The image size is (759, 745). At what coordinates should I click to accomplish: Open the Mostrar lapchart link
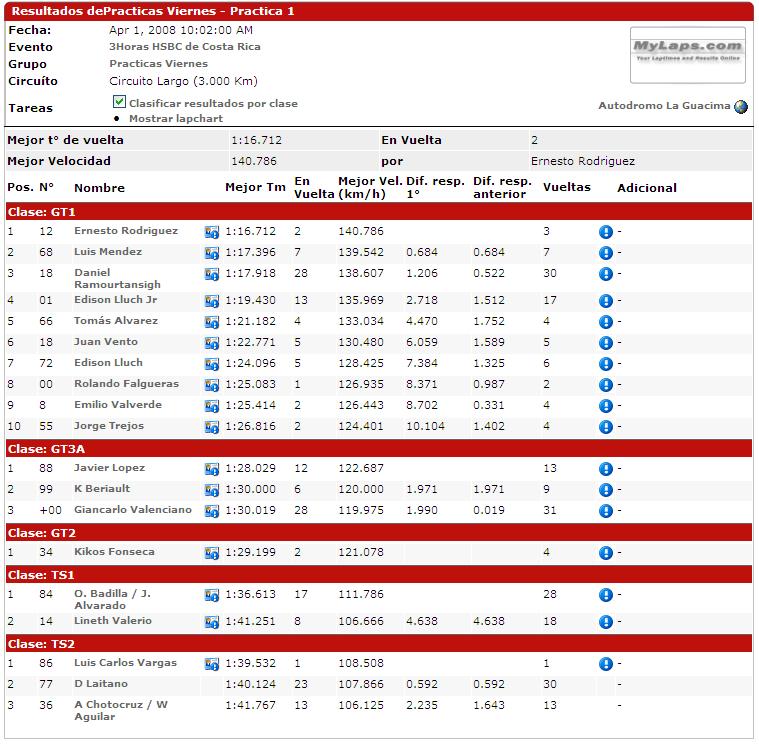tap(176, 118)
